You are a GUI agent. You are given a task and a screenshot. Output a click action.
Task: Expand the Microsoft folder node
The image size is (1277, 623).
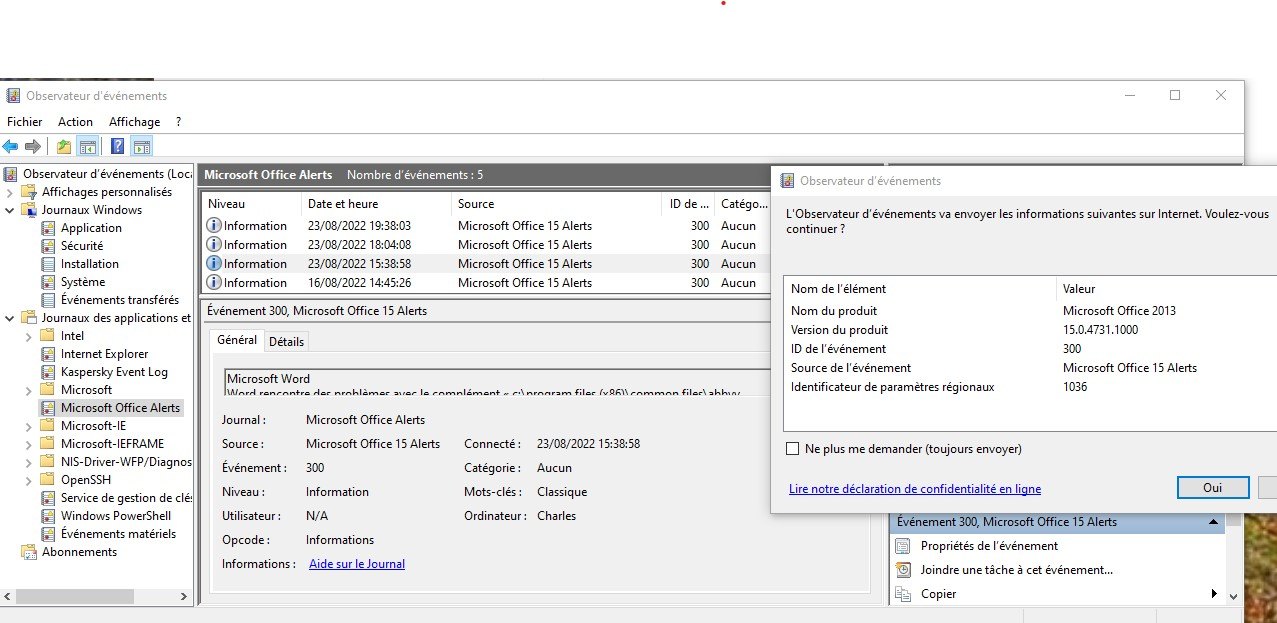(x=29, y=390)
